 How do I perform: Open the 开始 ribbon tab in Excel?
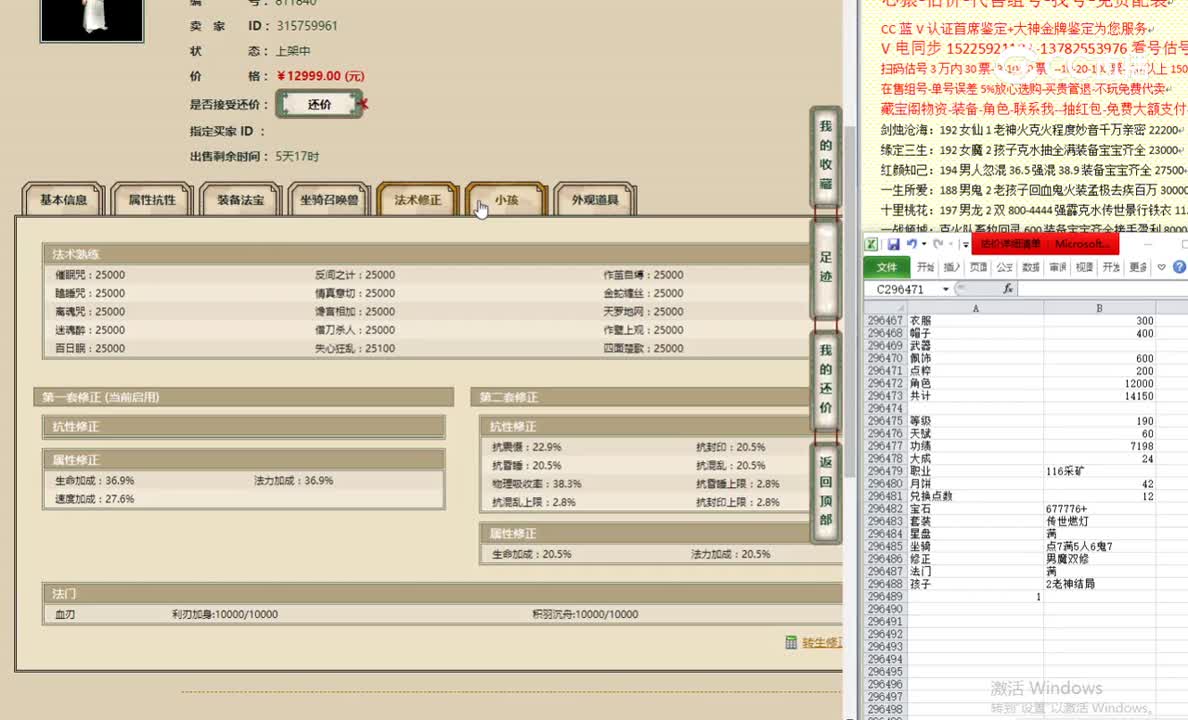click(x=928, y=267)
